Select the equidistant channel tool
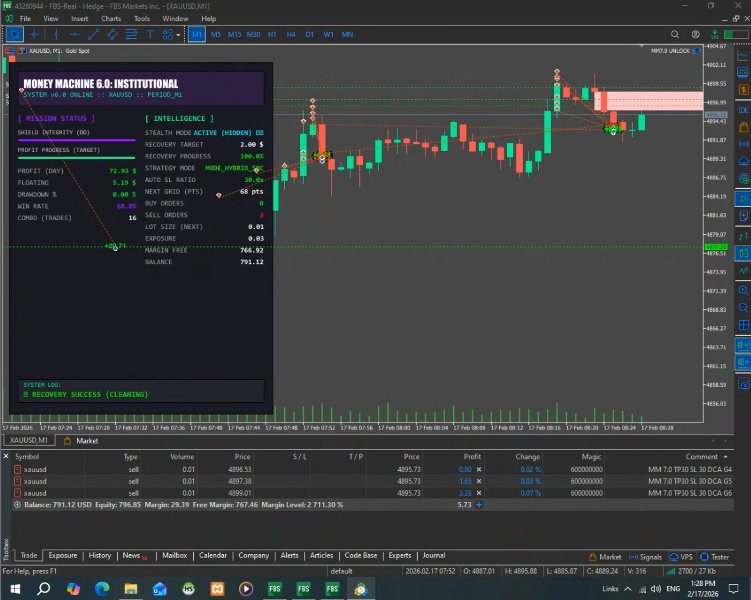Image resolution: width=751 pixels, height=600 pixels. tap(112, 34)
